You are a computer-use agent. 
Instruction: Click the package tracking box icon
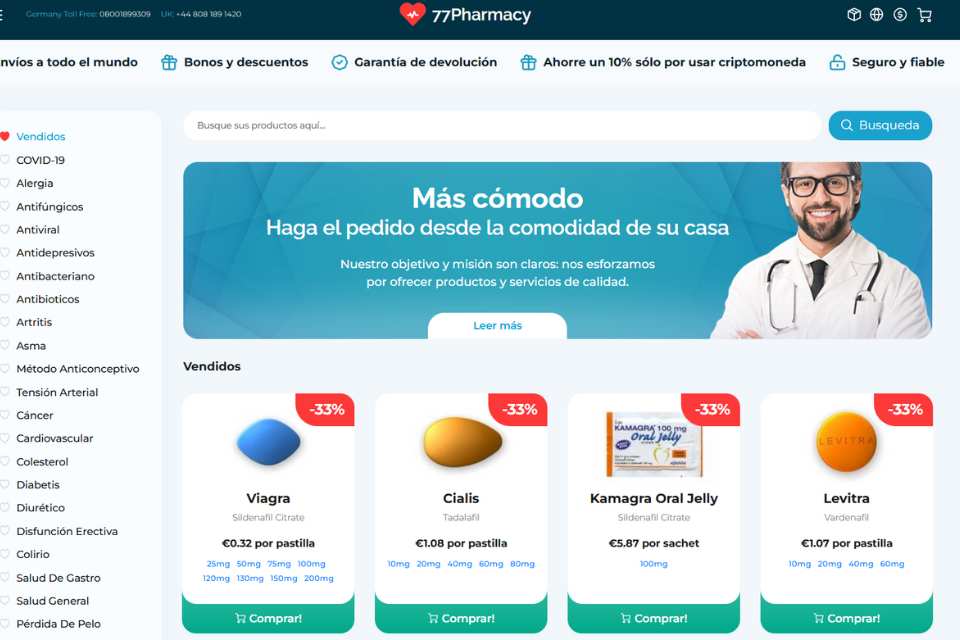(854, 15)
